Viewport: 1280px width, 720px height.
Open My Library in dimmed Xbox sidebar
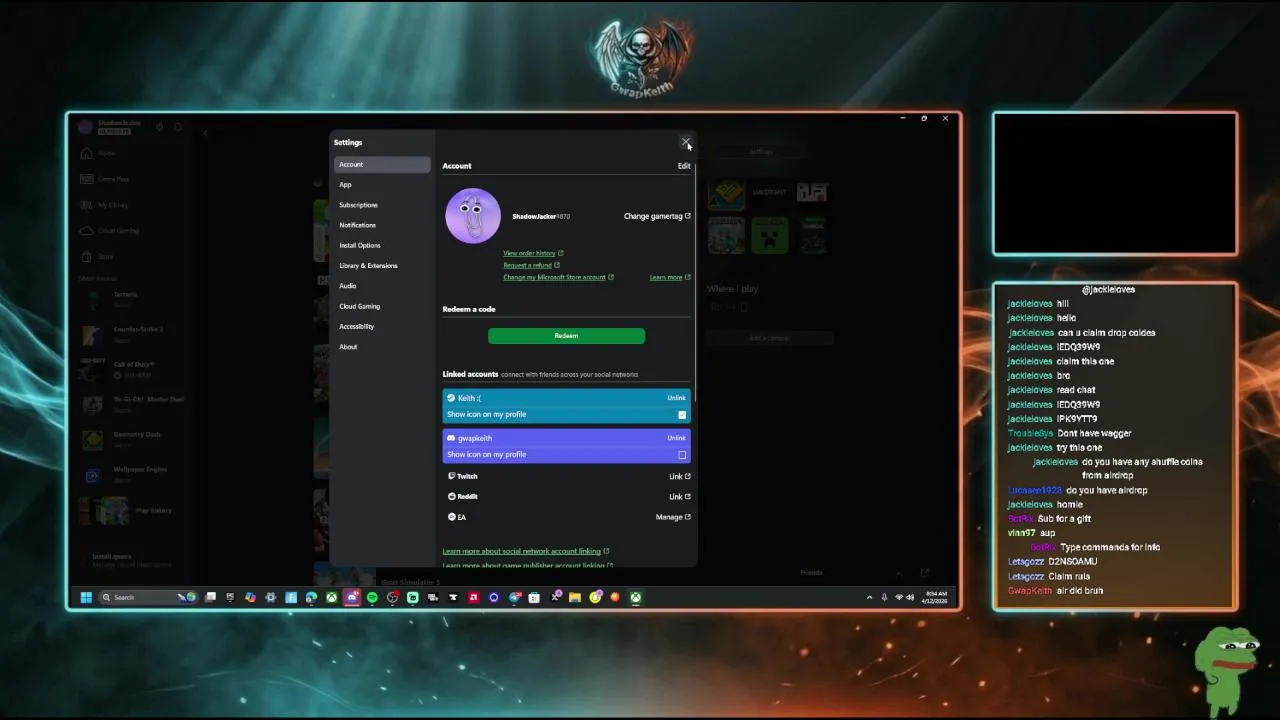point(105,205)
